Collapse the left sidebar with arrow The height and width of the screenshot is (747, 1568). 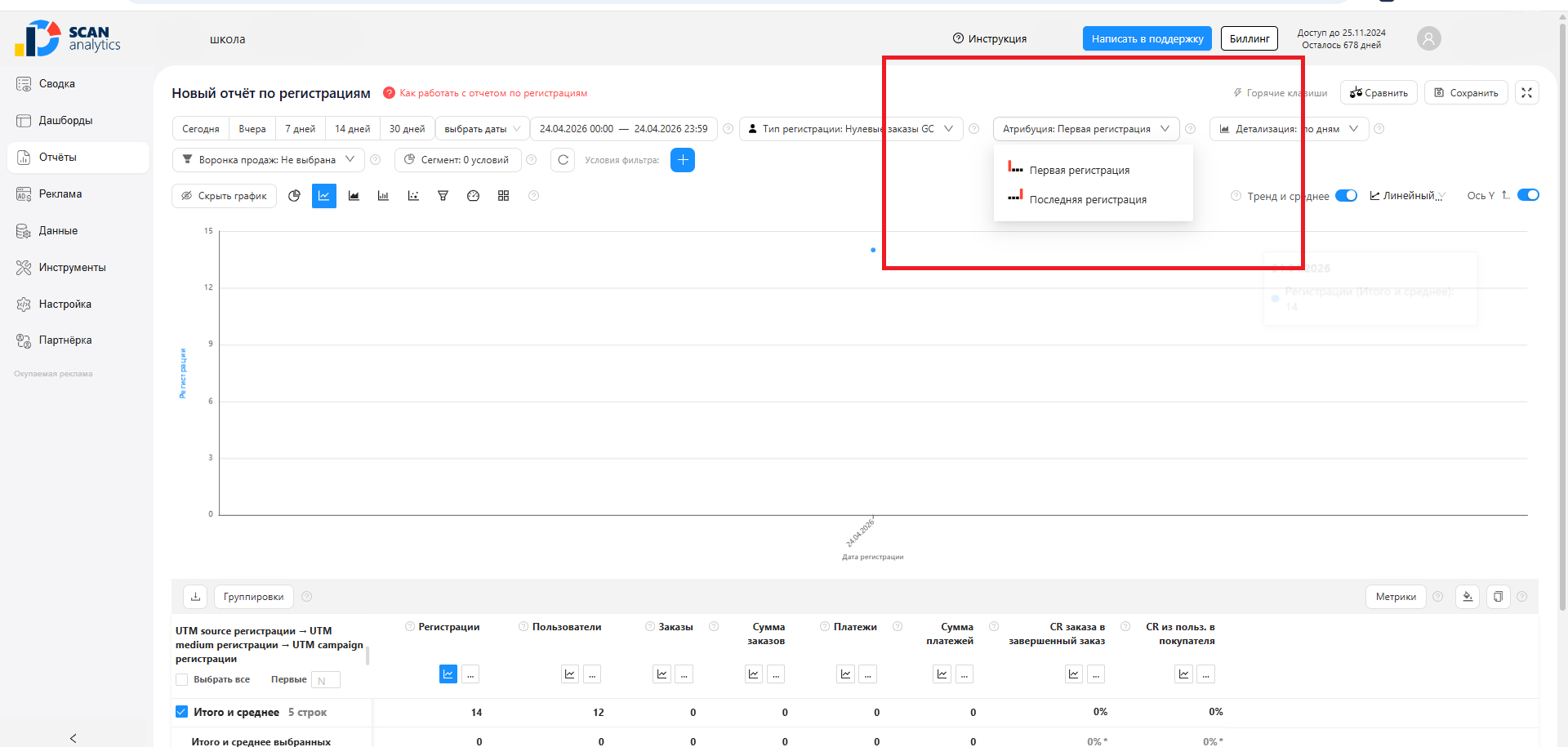pos(73,738)
